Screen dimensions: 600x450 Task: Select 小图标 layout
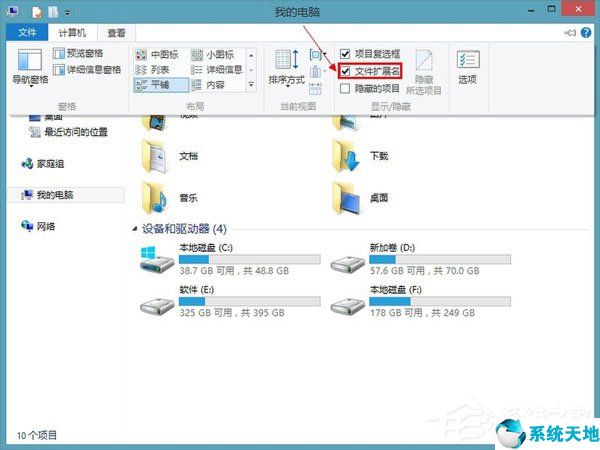point(213,55)
